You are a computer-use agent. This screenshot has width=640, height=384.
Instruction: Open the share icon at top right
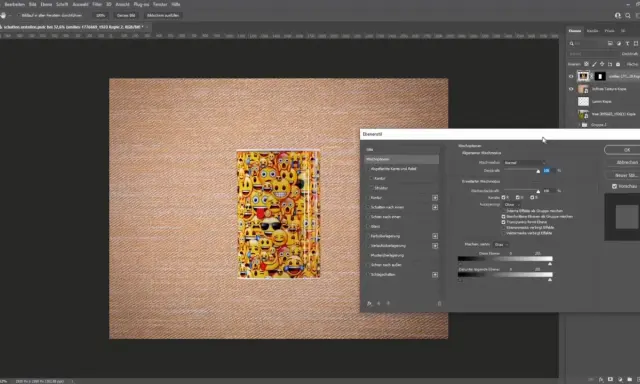pos(618,16)
